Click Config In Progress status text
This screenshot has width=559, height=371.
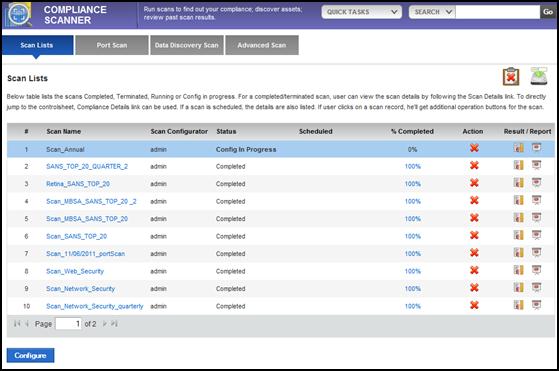(246, 149)
